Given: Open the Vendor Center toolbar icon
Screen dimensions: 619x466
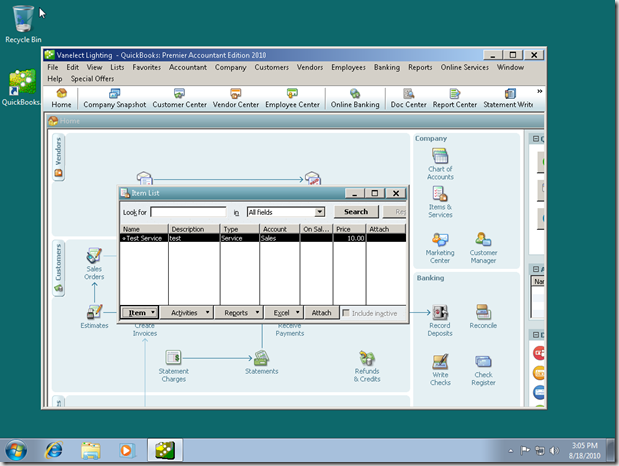Looking at the screenshot, I should click(236, 98).
